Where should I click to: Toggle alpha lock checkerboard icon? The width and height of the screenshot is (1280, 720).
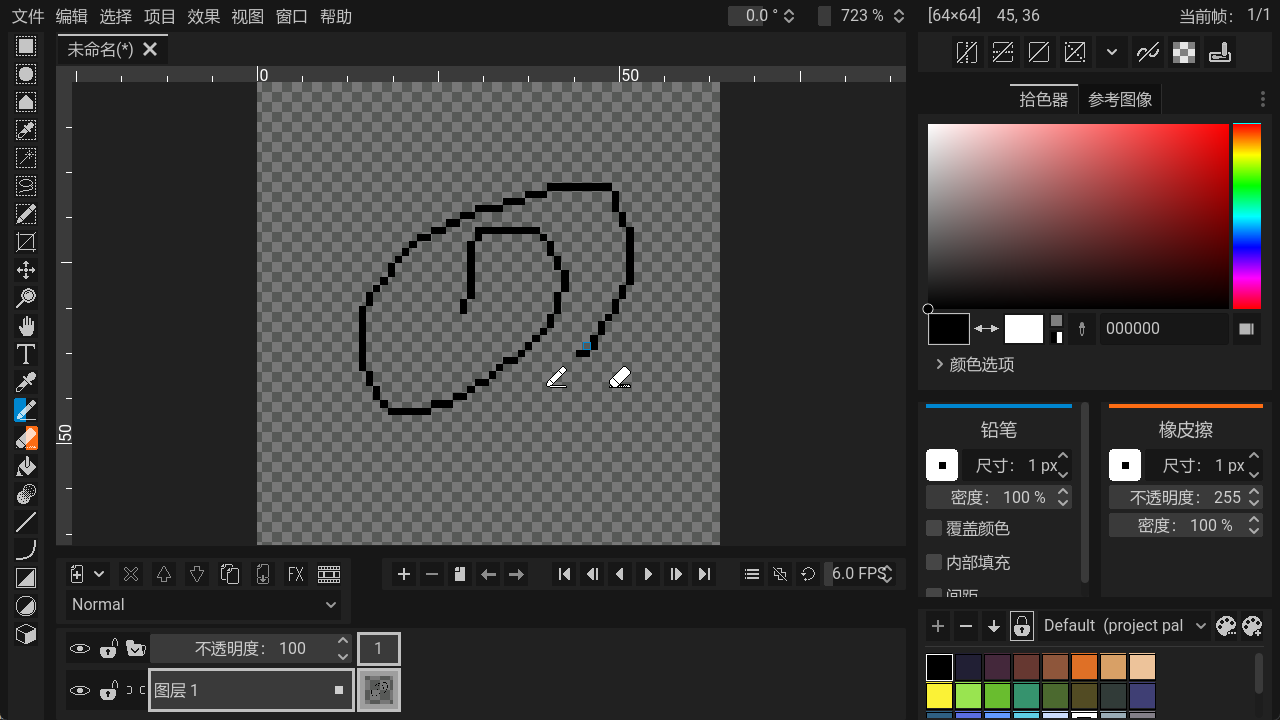[x=1184, y=52]
